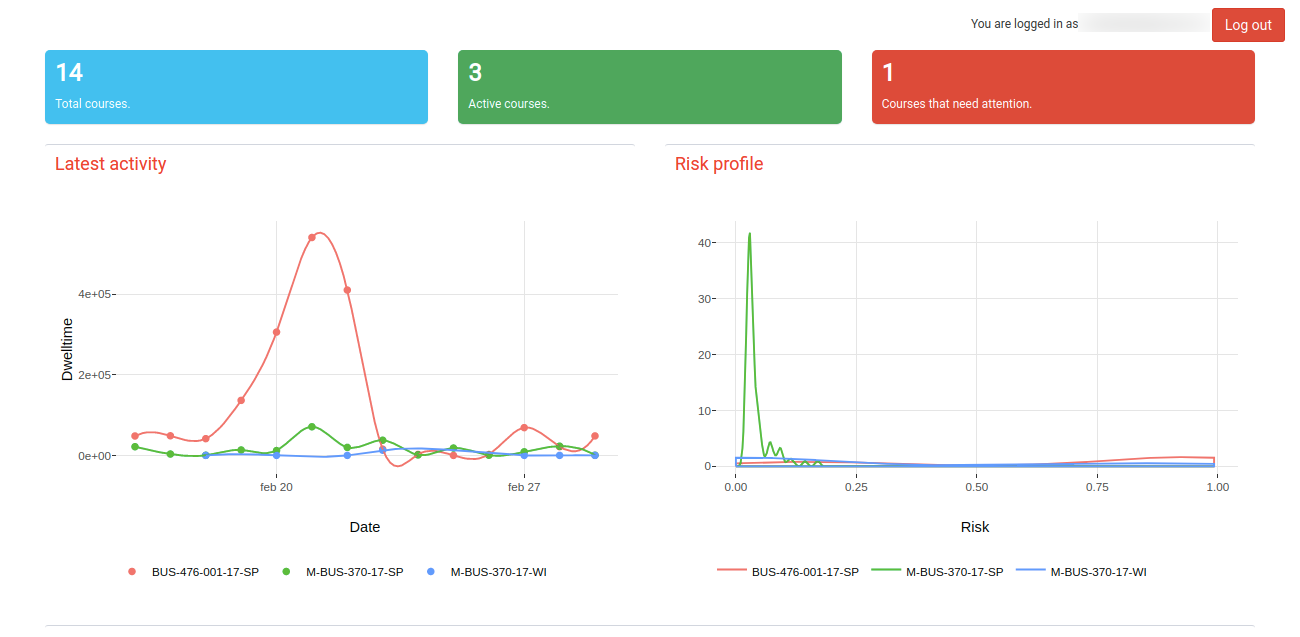Click the Date axis title
1300x637 pixels.
tap(364, 527)
